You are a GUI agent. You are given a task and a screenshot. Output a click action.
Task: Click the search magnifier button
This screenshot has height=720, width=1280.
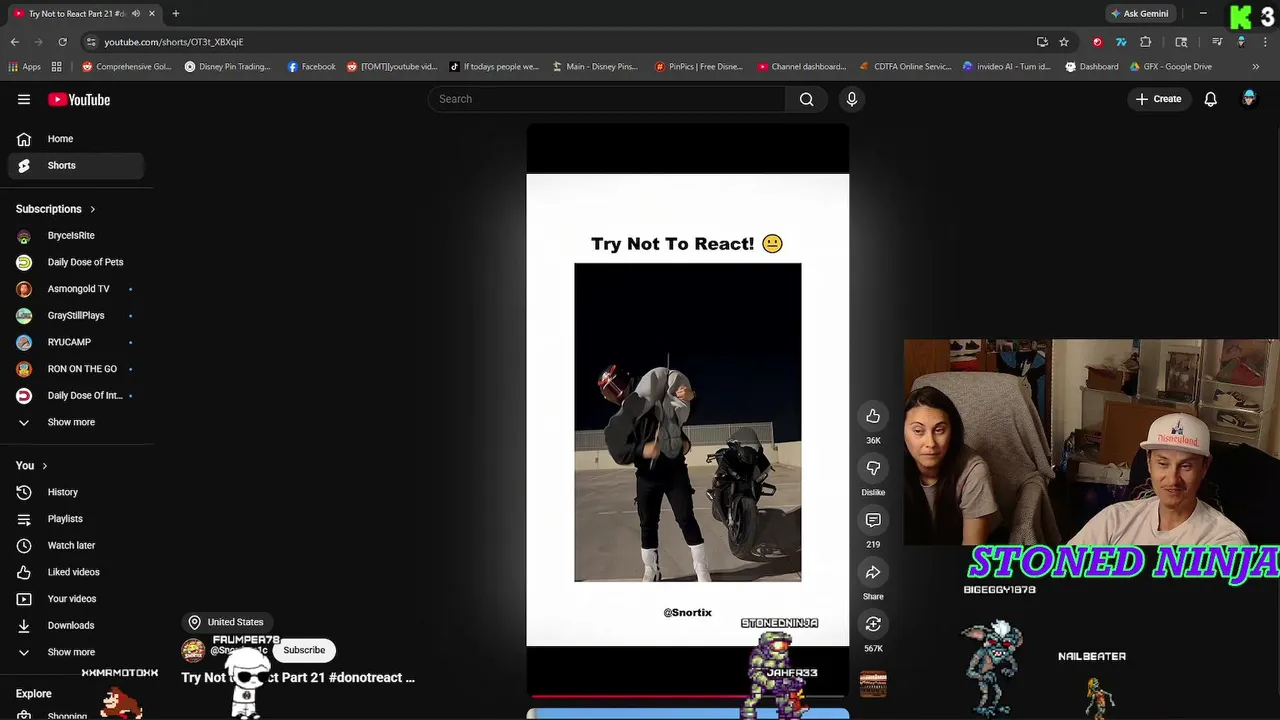(x=806, y=99)
